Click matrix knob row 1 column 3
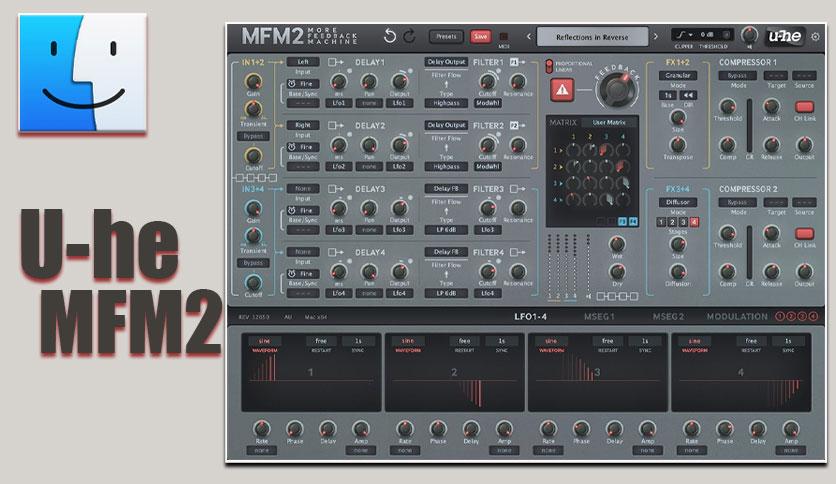This screenshot has width=836, height=484. [x=605, y=150]
